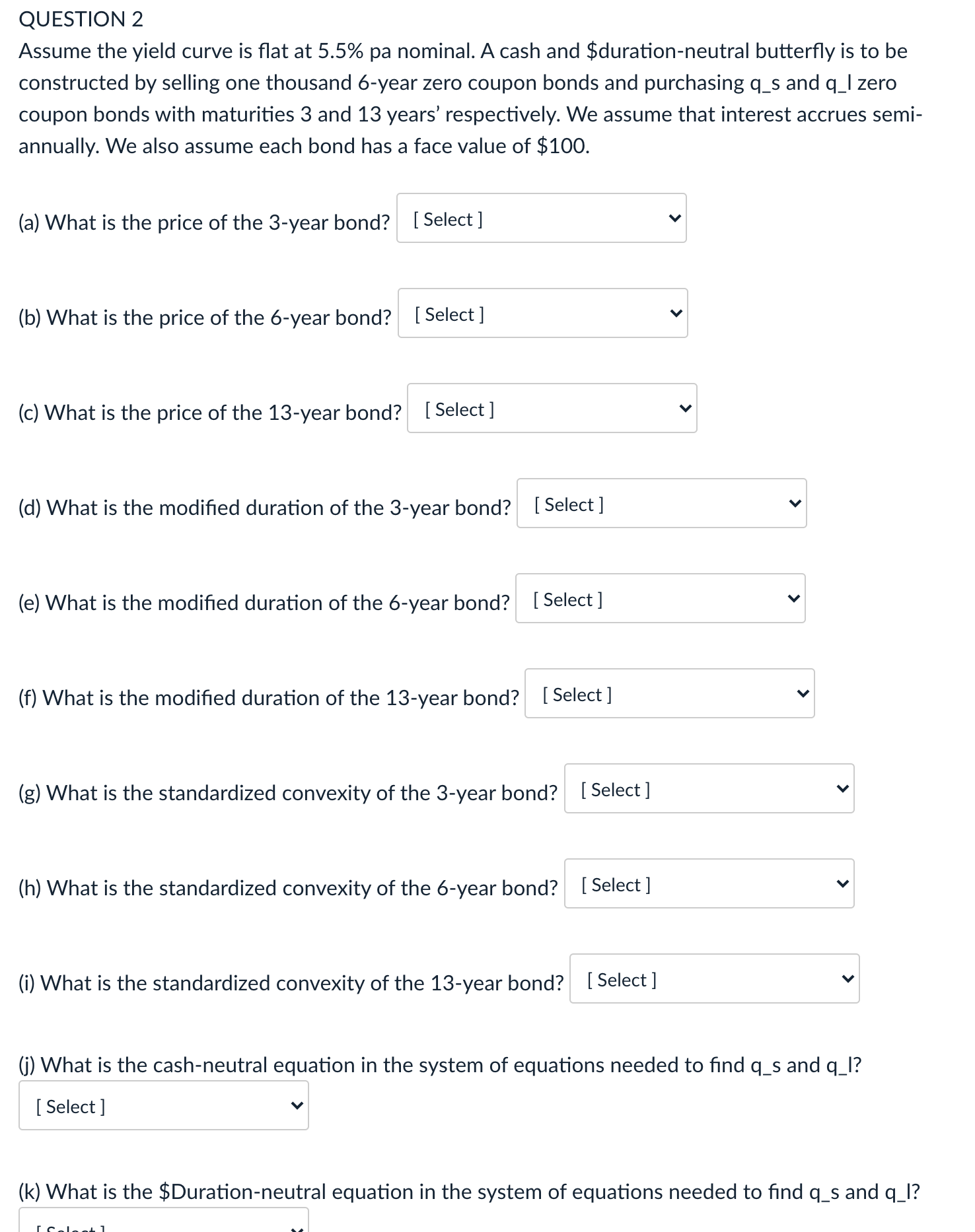This screenshot has width=975, height=1232.
Task: Click the chevron beside part (d) select box
Action: pos(795,503)
